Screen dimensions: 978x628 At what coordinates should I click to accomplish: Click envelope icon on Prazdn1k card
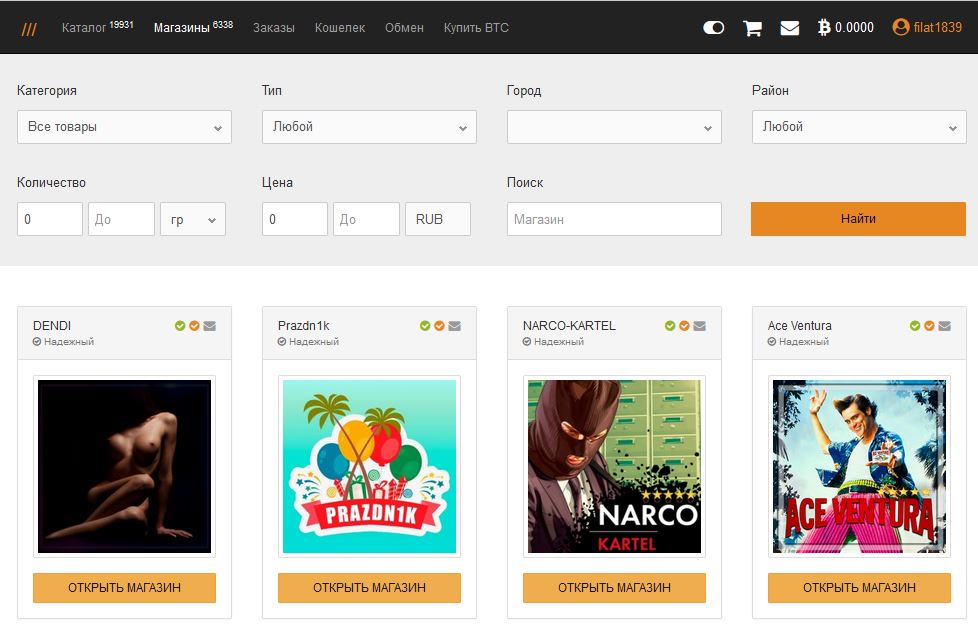454,326
